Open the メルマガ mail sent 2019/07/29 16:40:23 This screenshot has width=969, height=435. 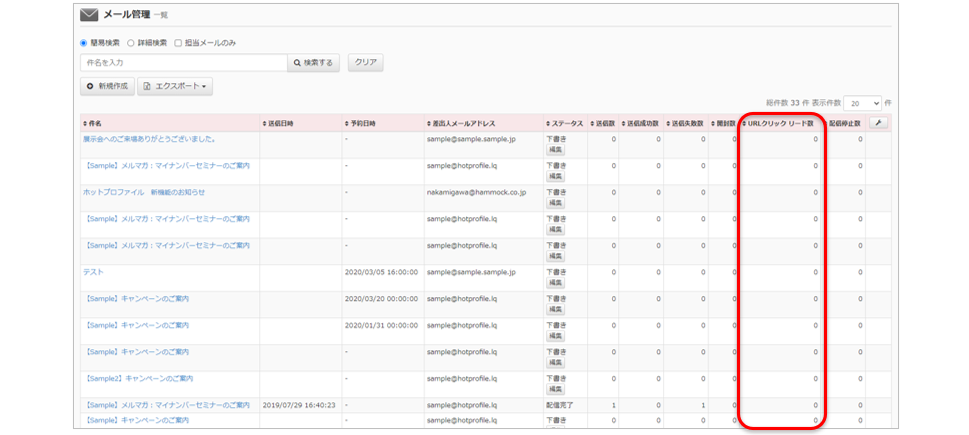click(166, 405)
